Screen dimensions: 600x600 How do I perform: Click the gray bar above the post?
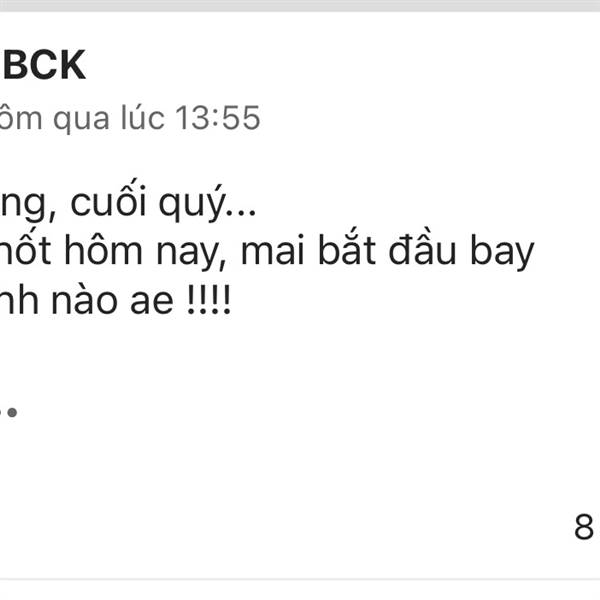click(x=300, y=5)
